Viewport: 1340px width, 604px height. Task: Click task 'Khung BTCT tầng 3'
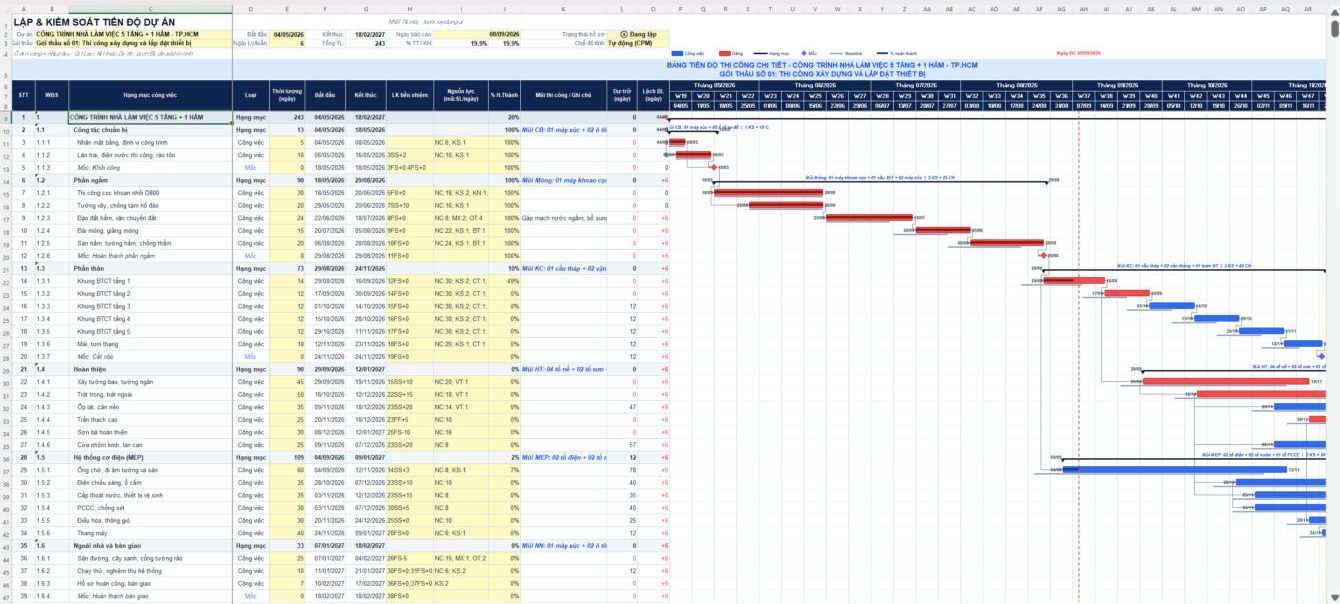point(104,306)
